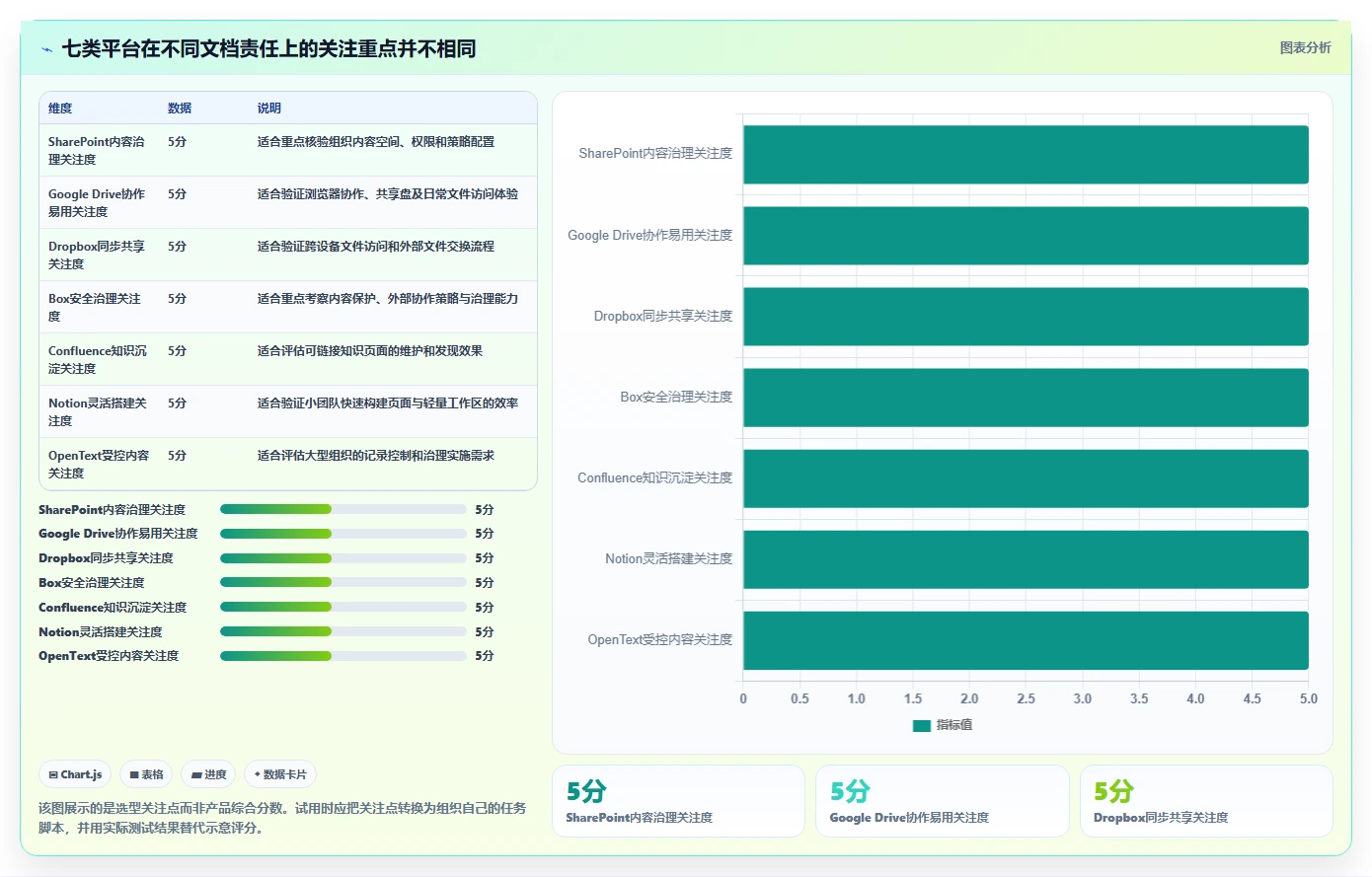Click the 进度 tag chip
The width and height of the screenshot is (1372, 877).
tap(208, 774)
